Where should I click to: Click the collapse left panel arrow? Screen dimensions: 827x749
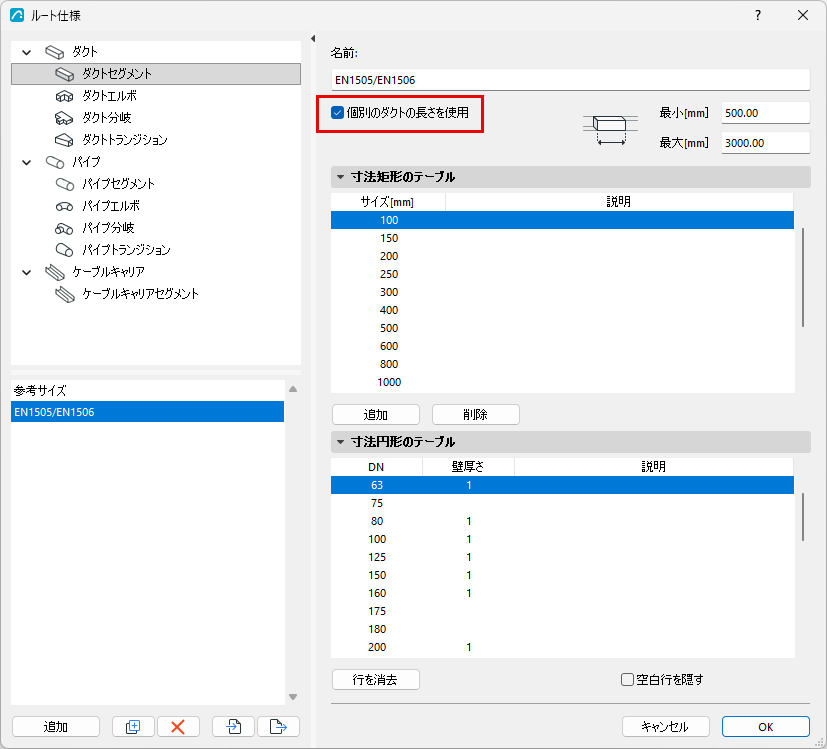[313, 39]
